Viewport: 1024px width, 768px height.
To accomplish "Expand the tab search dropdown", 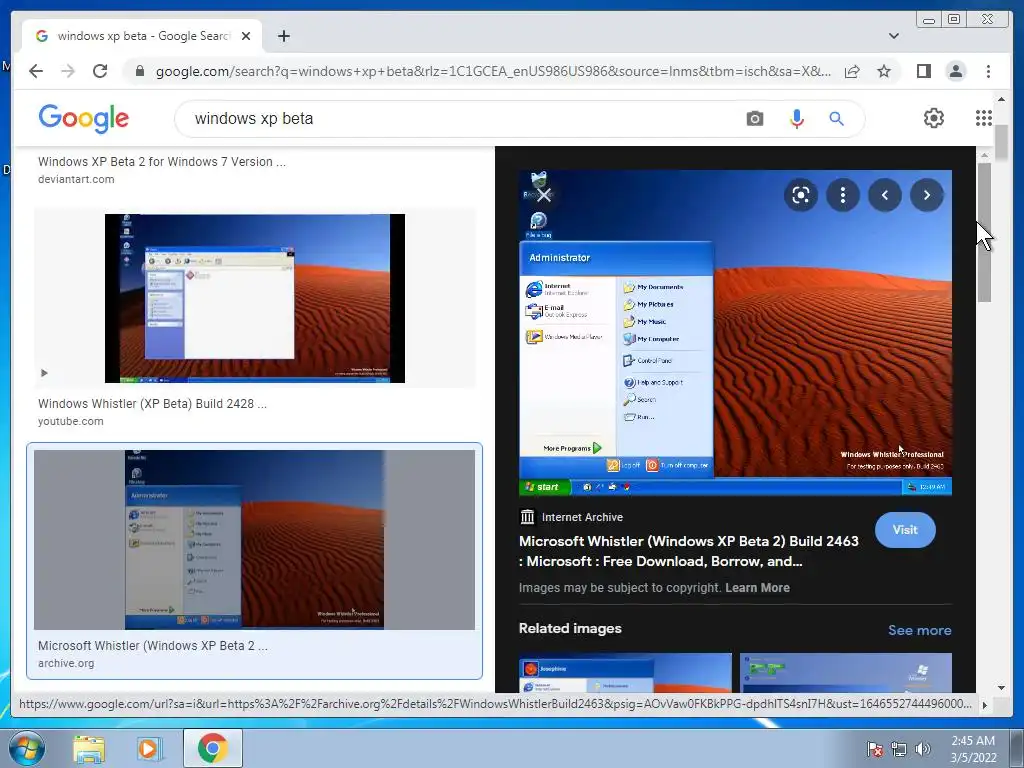I will (893, 36).
